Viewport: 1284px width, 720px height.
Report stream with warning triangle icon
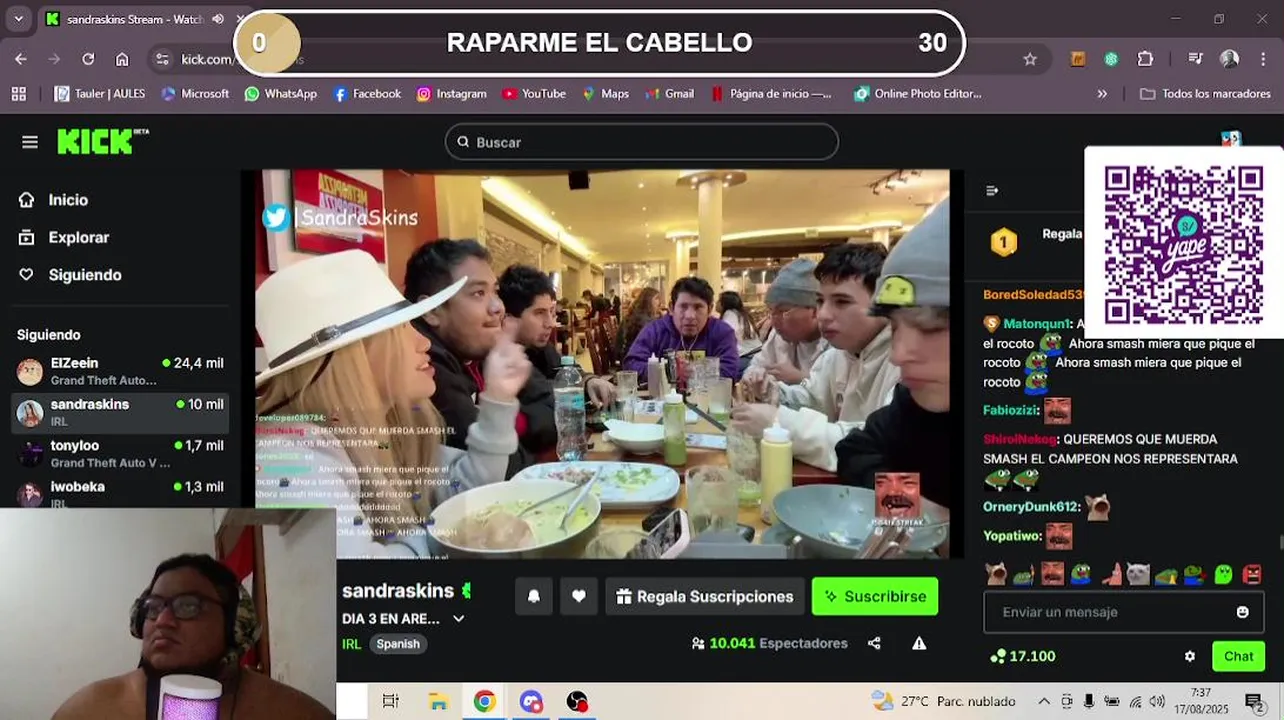coord(919,643)
